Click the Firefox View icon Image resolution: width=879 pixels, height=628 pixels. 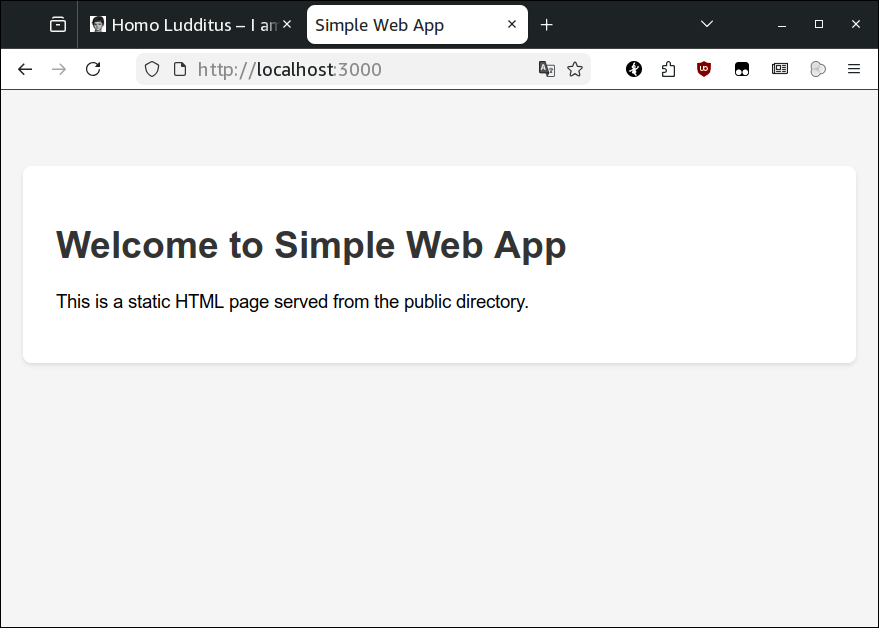point(58,24)
